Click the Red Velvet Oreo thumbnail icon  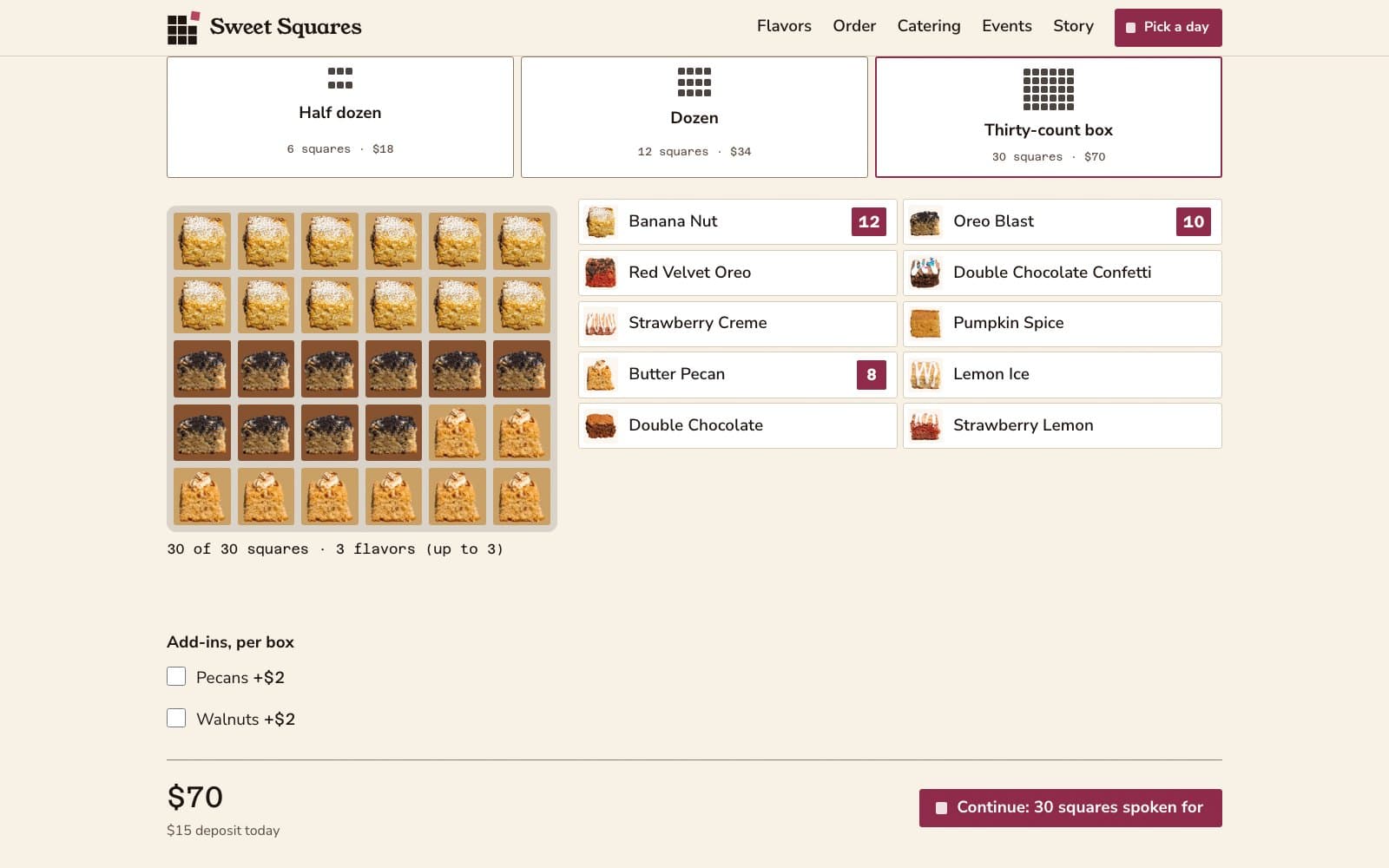(601, 273)
